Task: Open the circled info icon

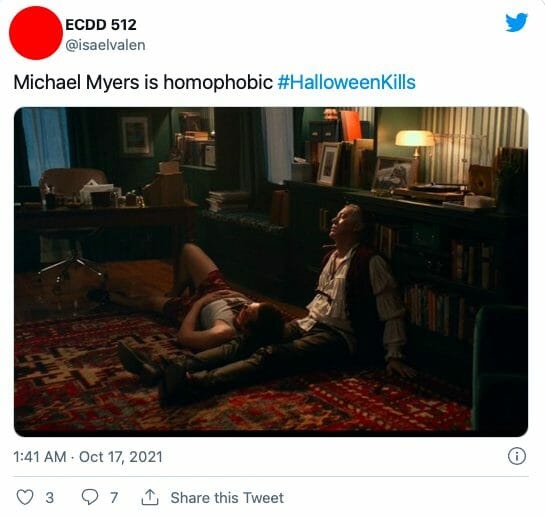Action: [517, 456]
